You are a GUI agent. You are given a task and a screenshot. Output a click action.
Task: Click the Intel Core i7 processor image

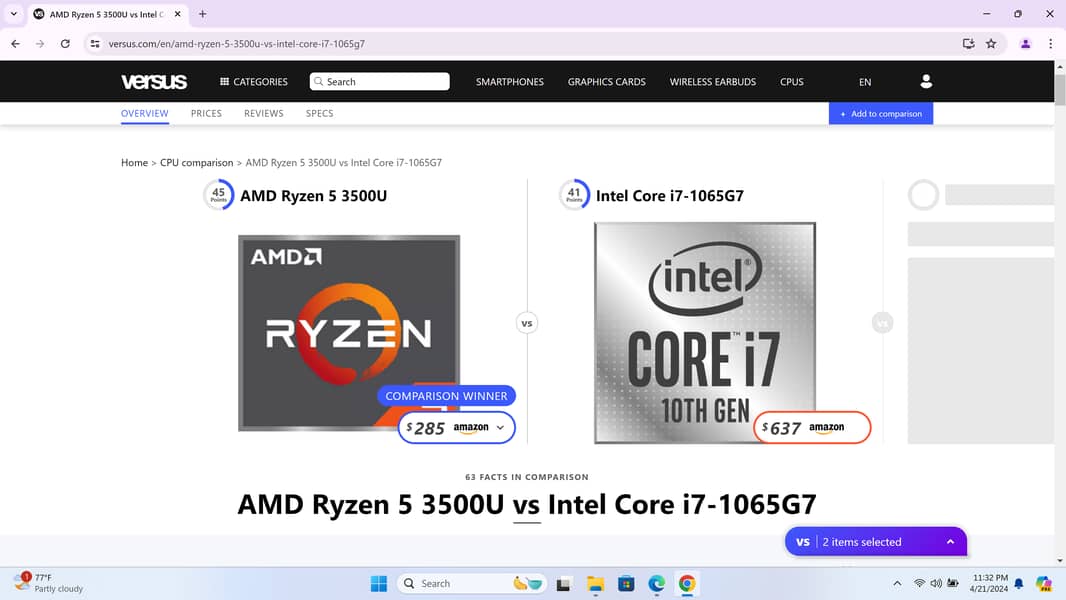pos(705,333)
